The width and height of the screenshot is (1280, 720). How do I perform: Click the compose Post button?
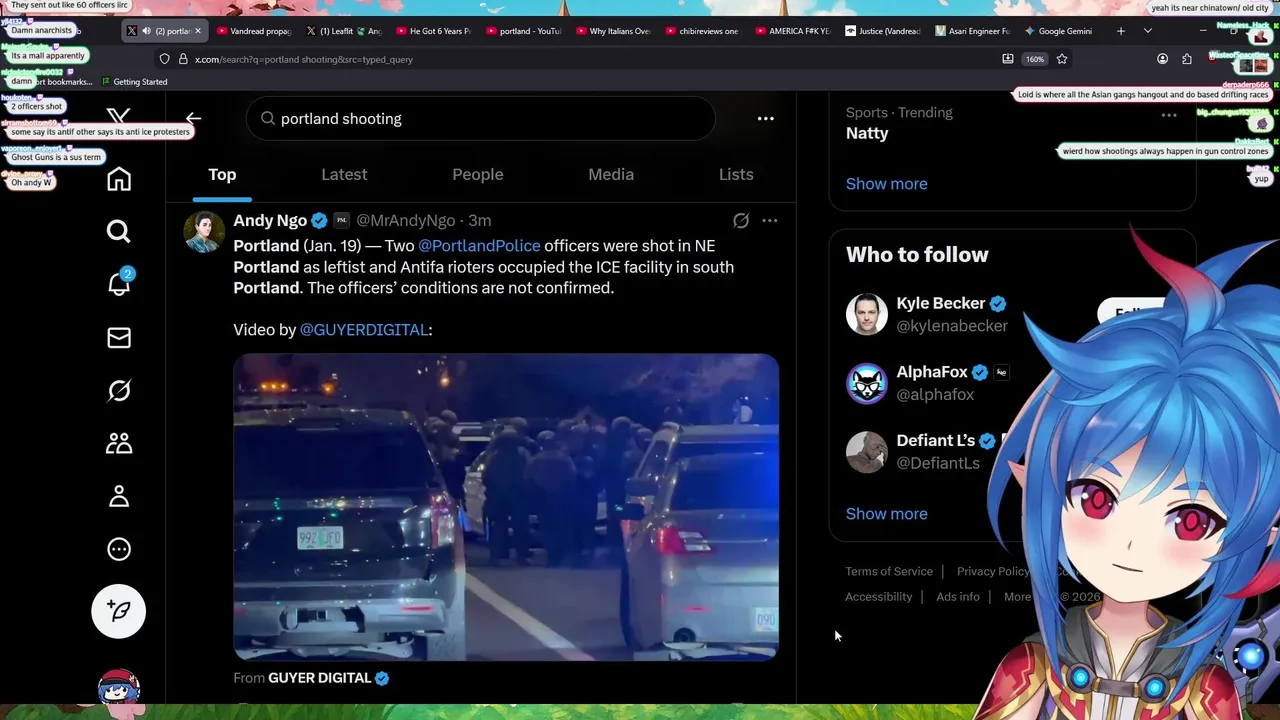(119, 611)
